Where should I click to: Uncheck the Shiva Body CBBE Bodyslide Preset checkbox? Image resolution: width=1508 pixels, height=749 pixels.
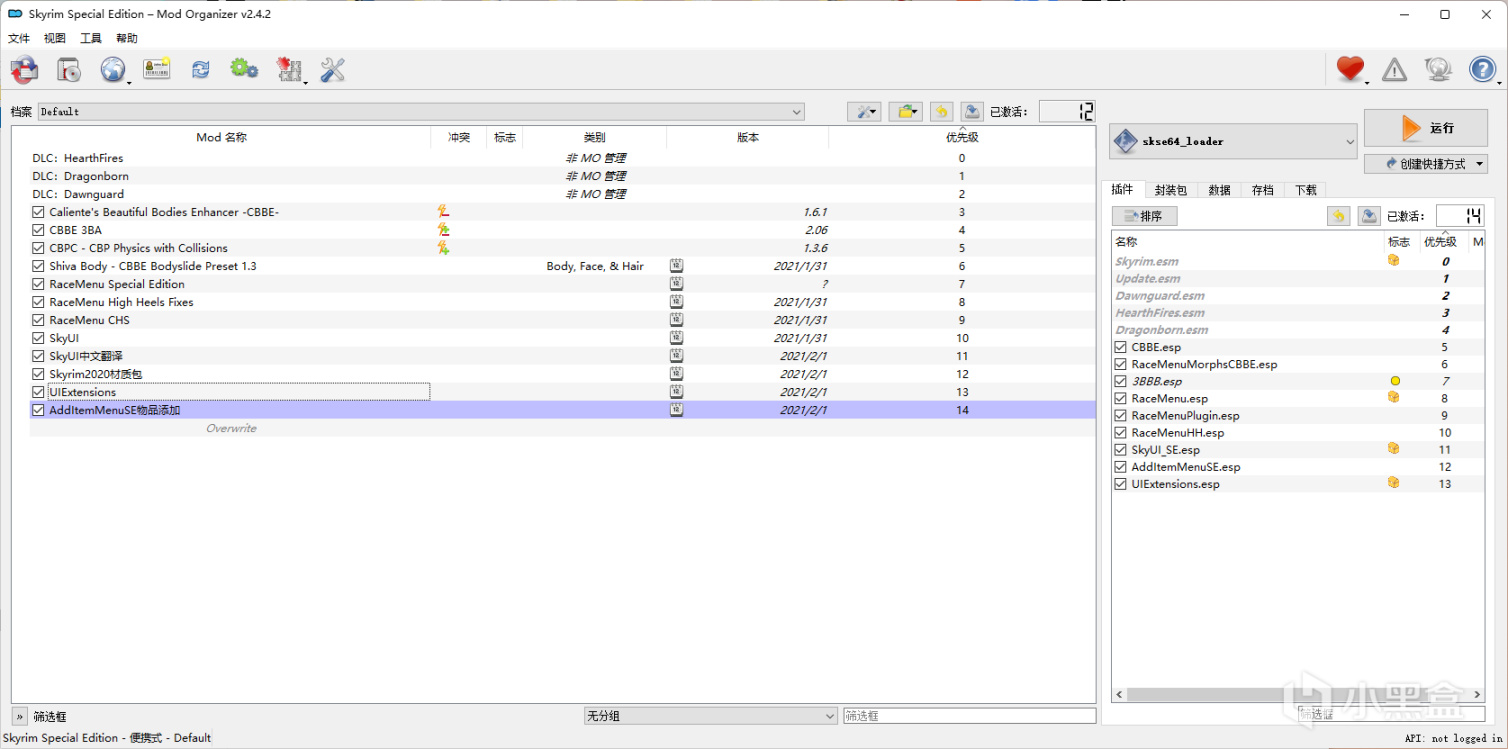[x=38, y=266]
